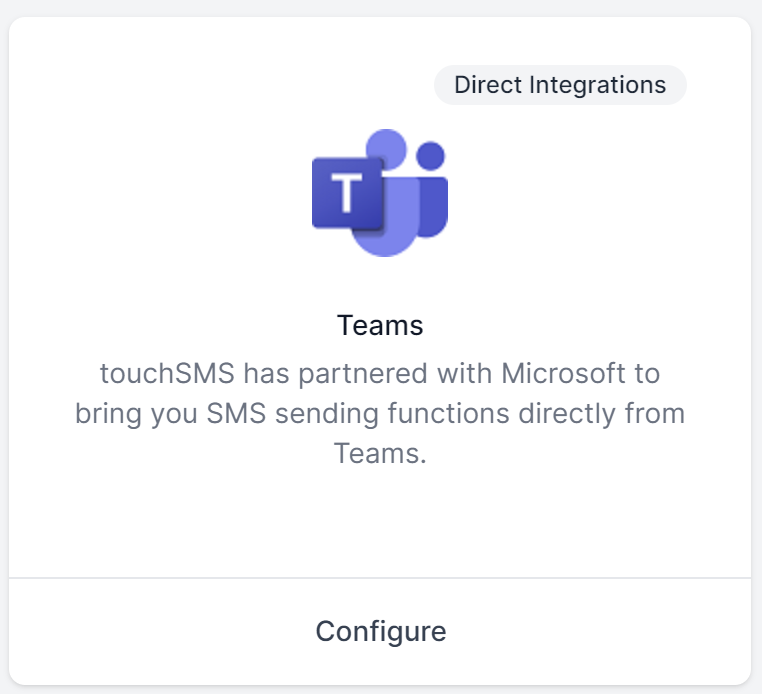The width and height of the screenshot is (762, 694).
Task: Click the large person head circle in logo
Action: click(x=387, y=149)
